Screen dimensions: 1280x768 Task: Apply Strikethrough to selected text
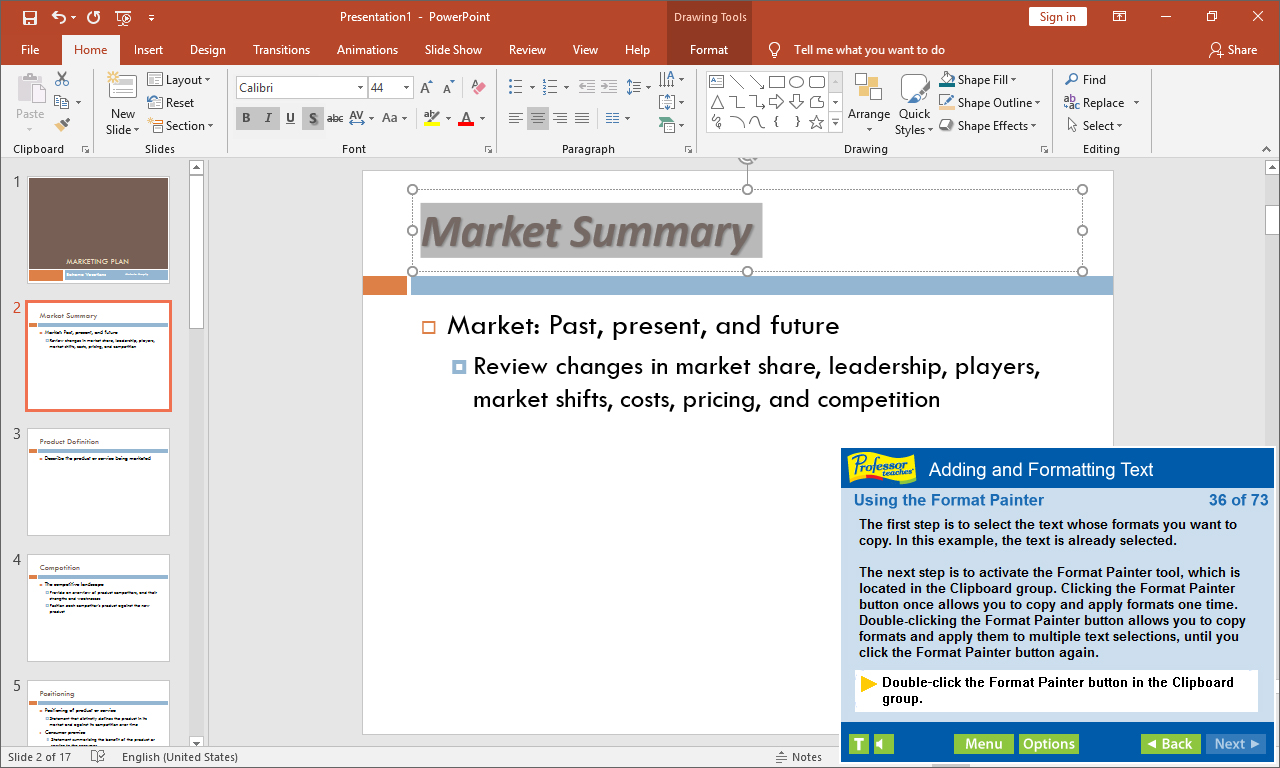[x=335, y=118]
